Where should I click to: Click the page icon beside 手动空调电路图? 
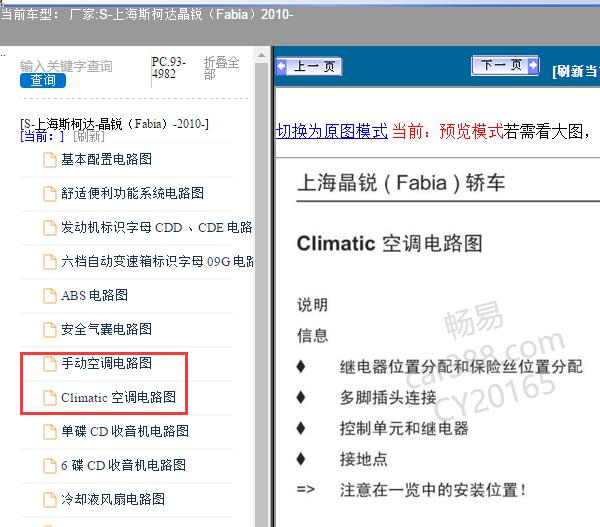(x=50, y=364)
